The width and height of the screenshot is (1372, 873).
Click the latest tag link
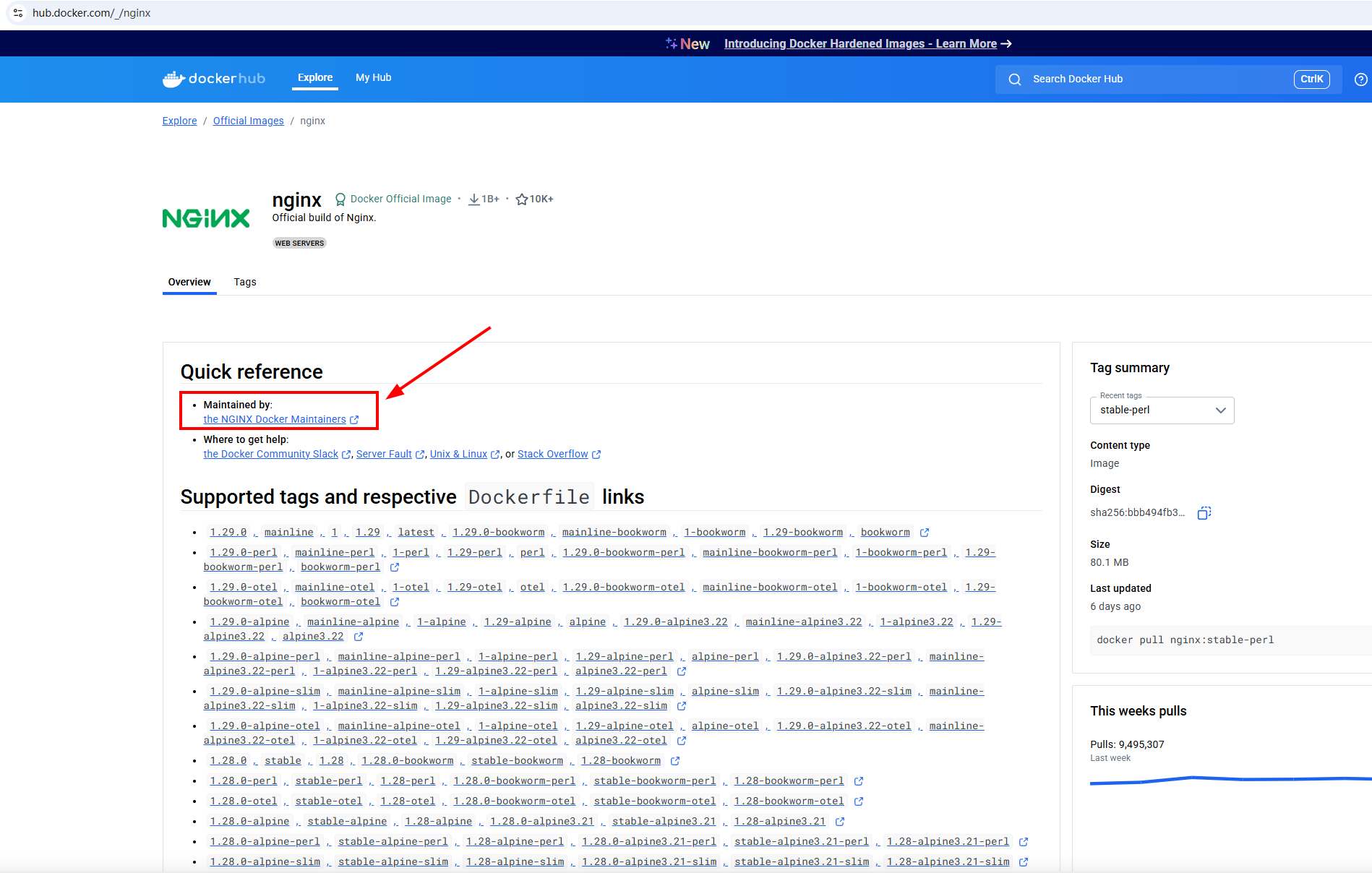(x=416, y=532)
